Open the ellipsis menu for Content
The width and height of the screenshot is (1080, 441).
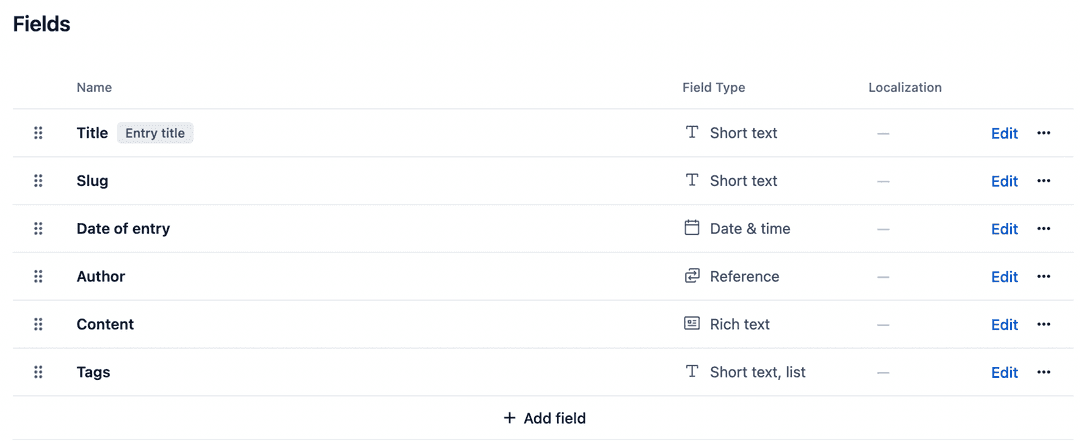[x=1044, y=325]
